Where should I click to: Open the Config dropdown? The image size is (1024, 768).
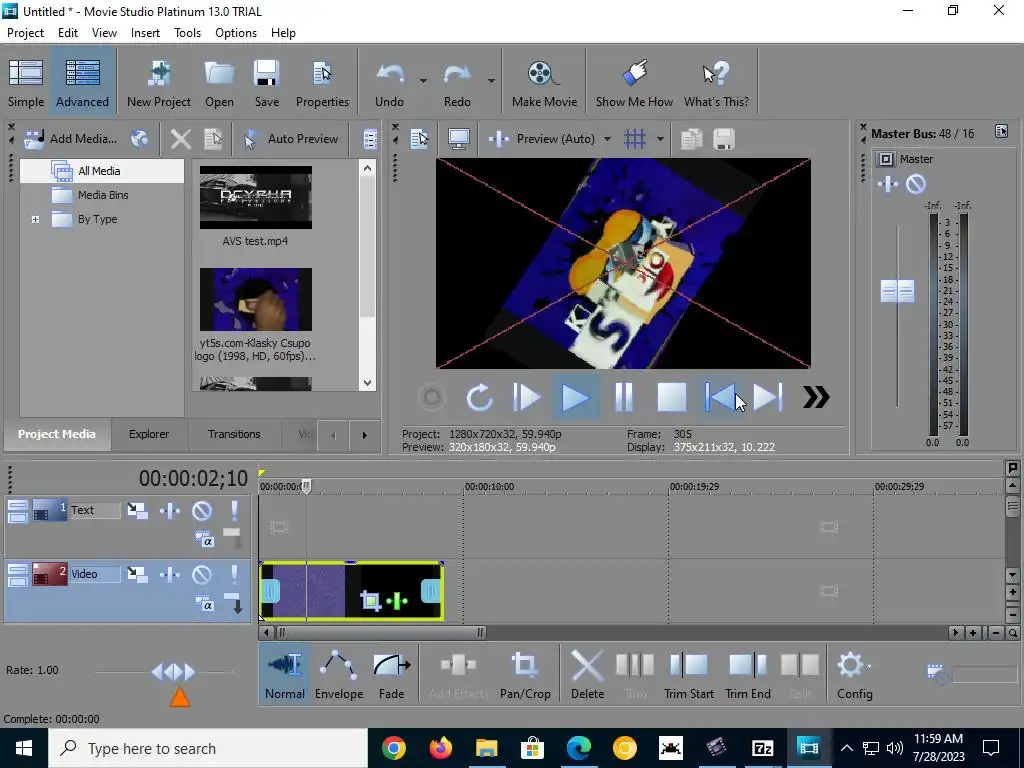click(x=855, y=675)
